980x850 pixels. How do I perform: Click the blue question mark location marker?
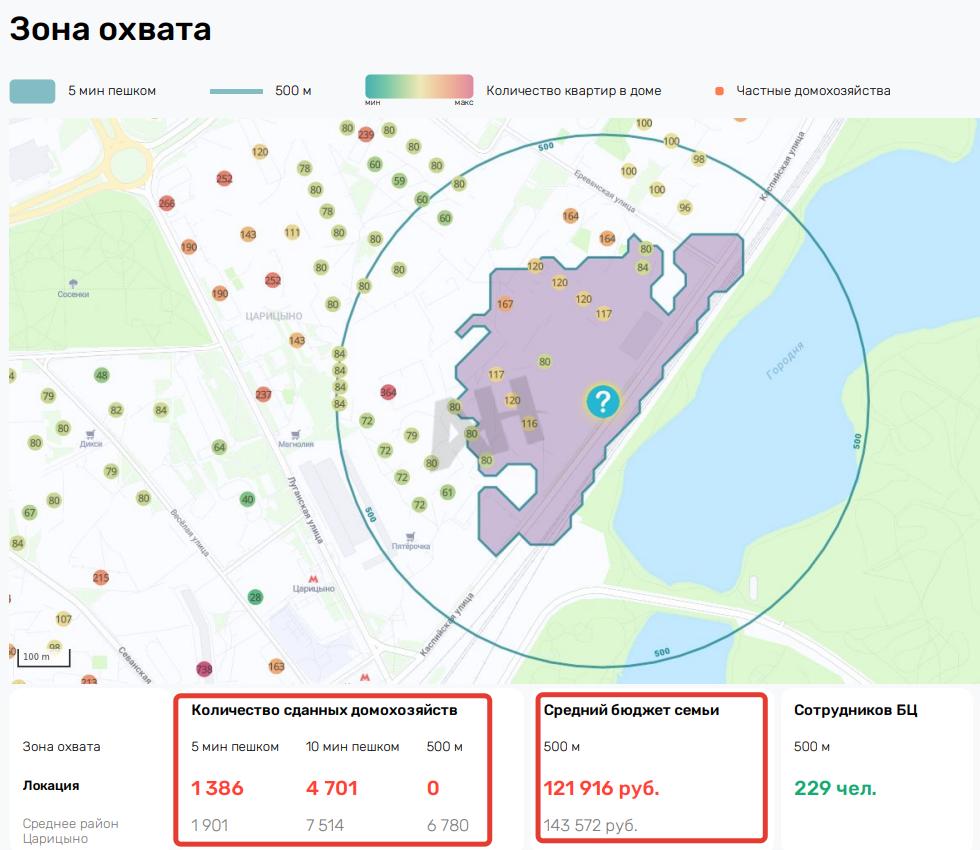[x=603, y=402]
